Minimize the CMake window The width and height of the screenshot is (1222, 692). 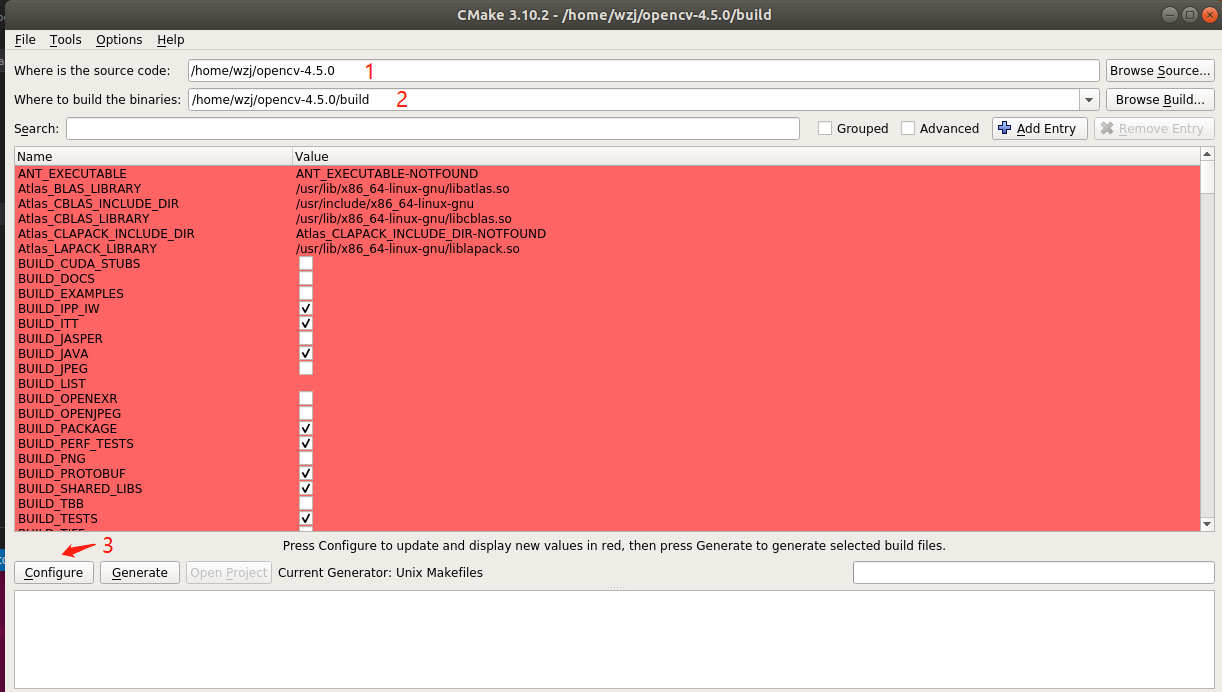click(1171, 15)
